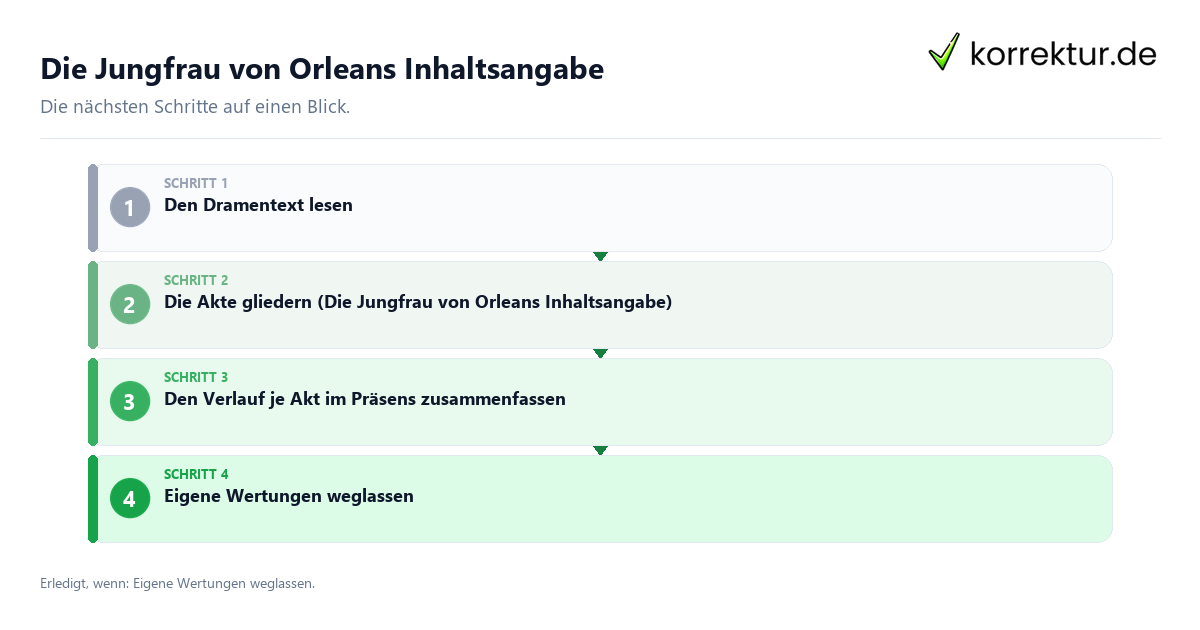Select the step 2 number circle
Screen dimensions: 1200x630
[130, 305]
